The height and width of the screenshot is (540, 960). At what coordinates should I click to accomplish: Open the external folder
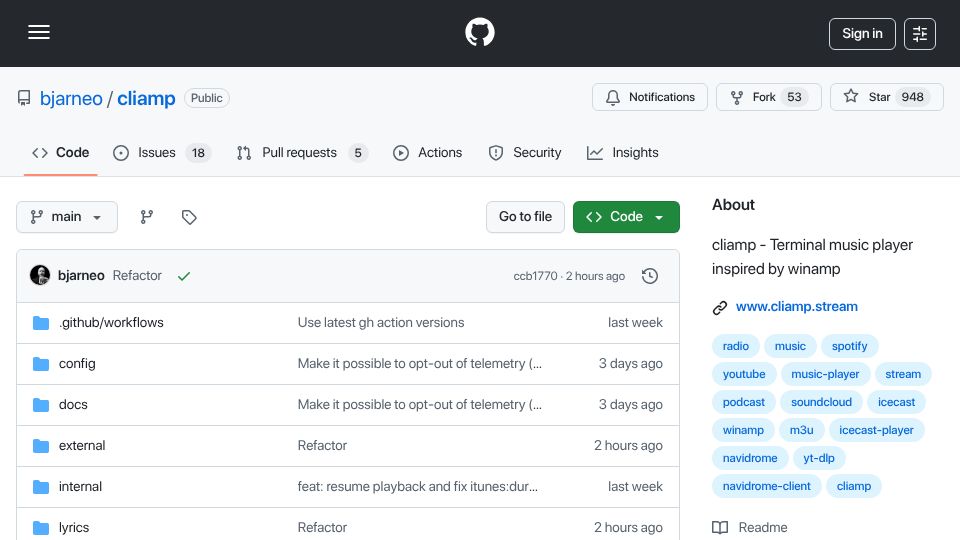pyautogui.click(x=82, y=446)
